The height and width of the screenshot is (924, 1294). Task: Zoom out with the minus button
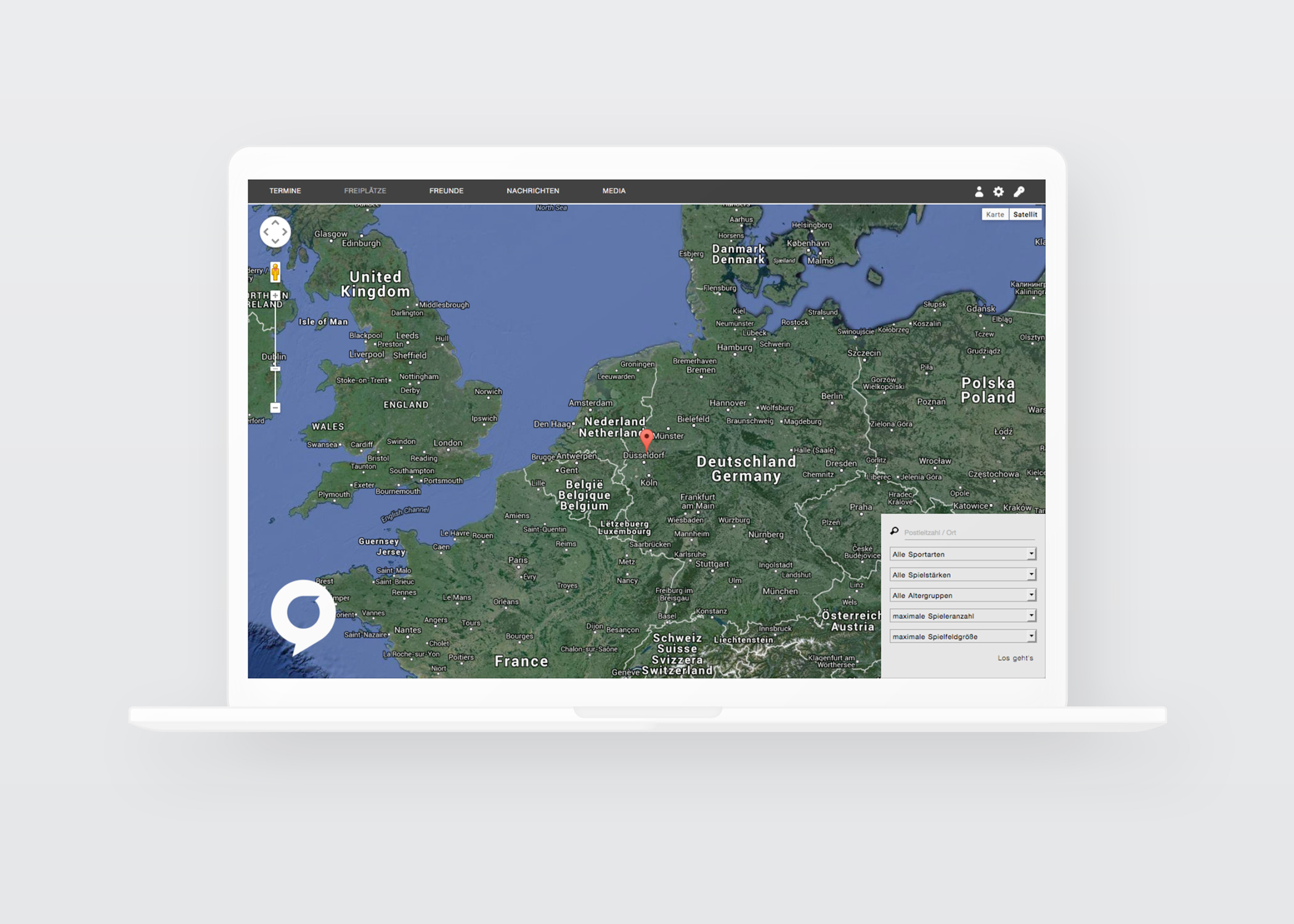point(275,408)
